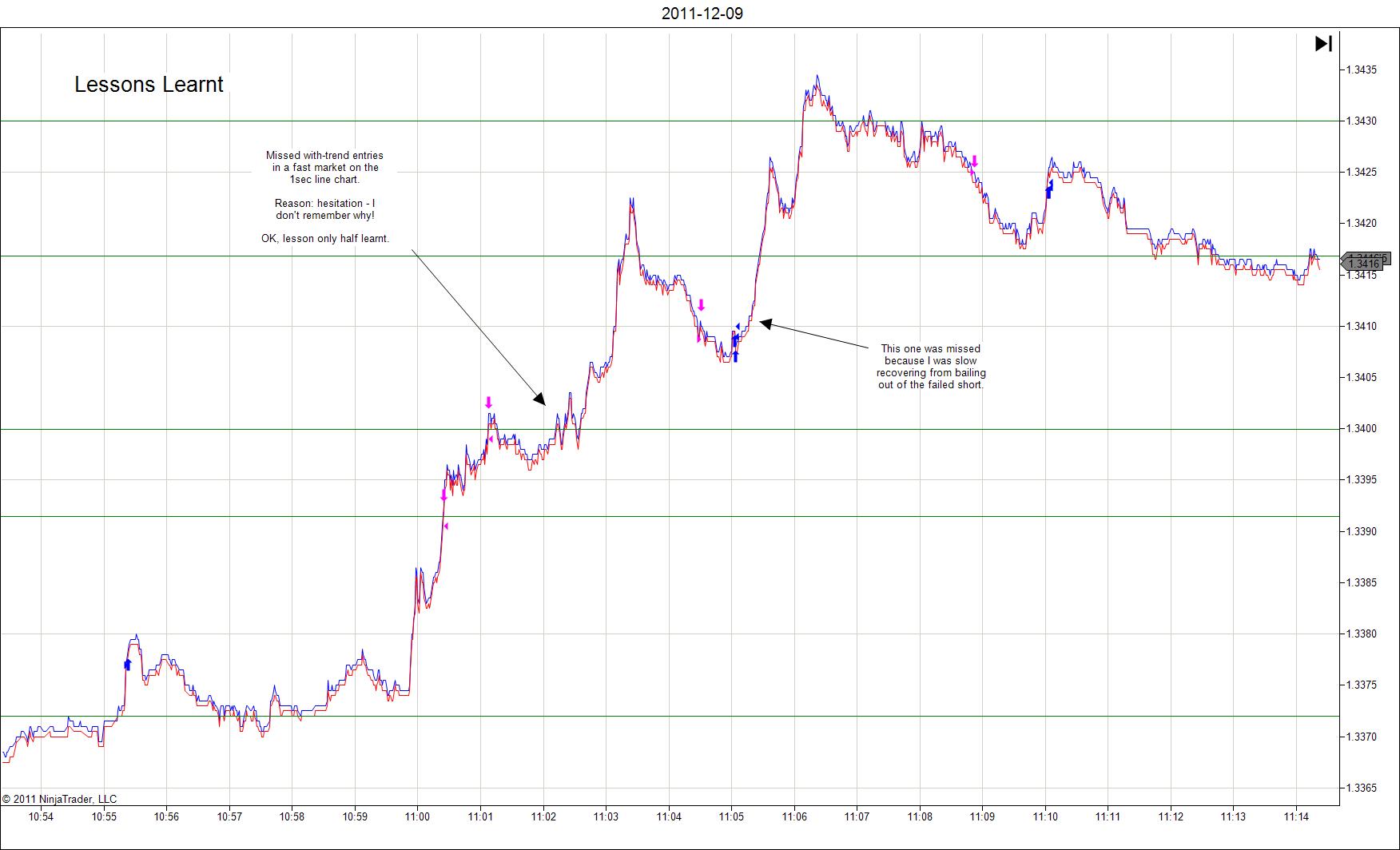The height and width of the screenshot is (850, 1400).
Task: Click the 11:01 time axis label
Action: click(480, 817)
